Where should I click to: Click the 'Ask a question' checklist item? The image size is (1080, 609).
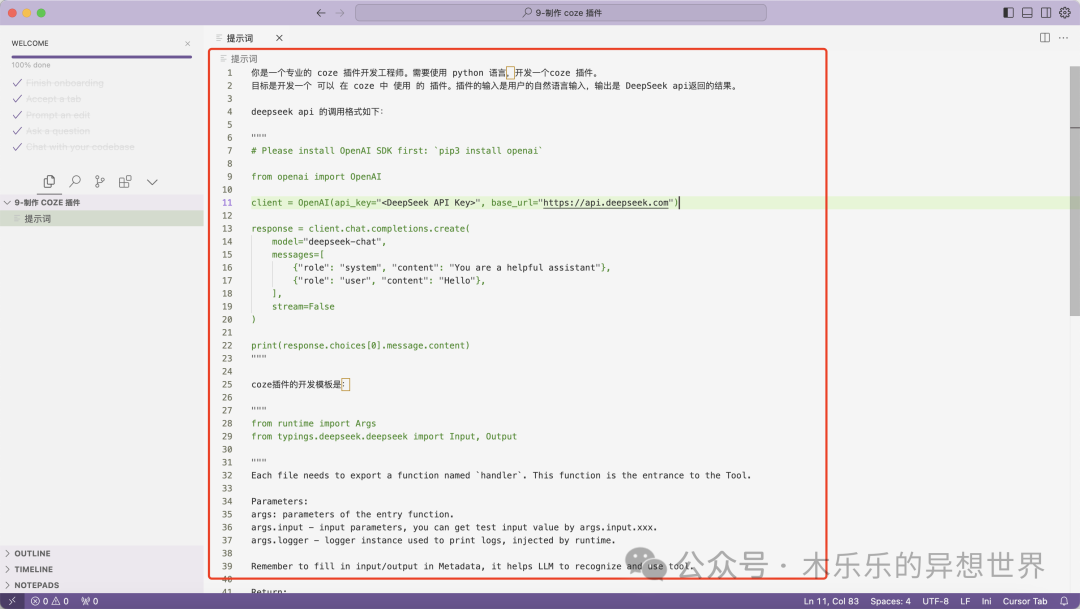[58, 131]
